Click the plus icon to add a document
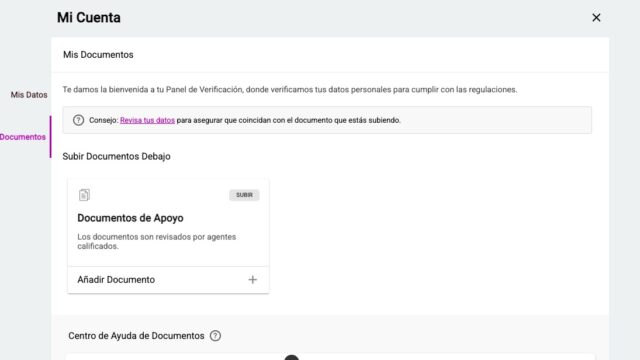 tap(253, 280)
